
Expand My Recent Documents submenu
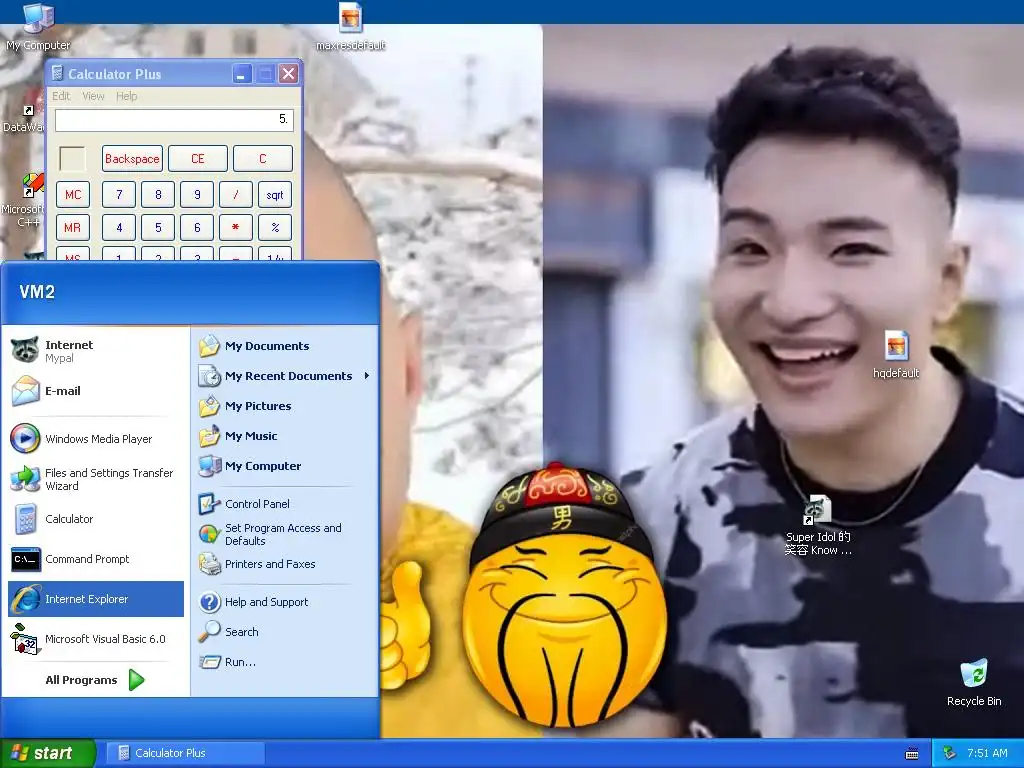pos(285,376)
